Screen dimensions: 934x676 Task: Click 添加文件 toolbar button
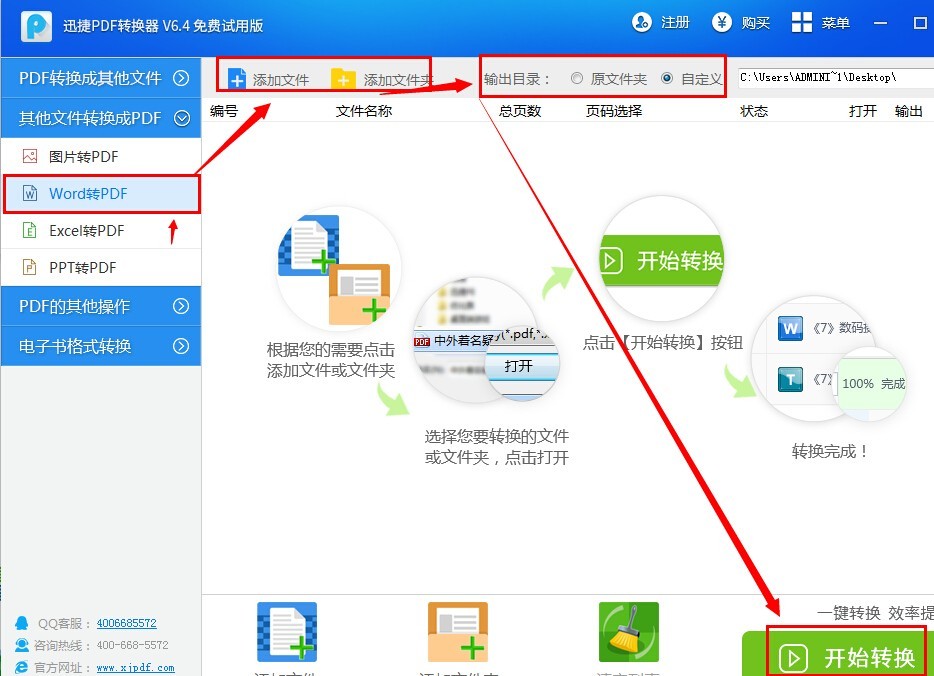(269, 79)
